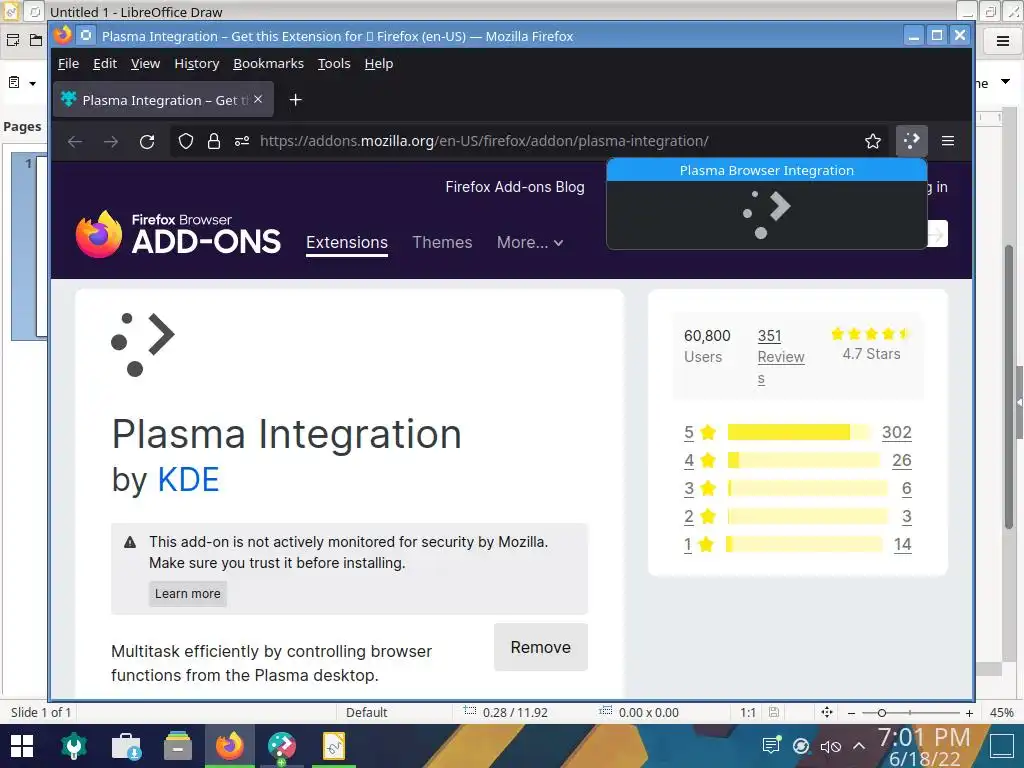Screen dimensions: 1024x768
Task: Open a new Firefox tab
Action: [x=295, y=100]
